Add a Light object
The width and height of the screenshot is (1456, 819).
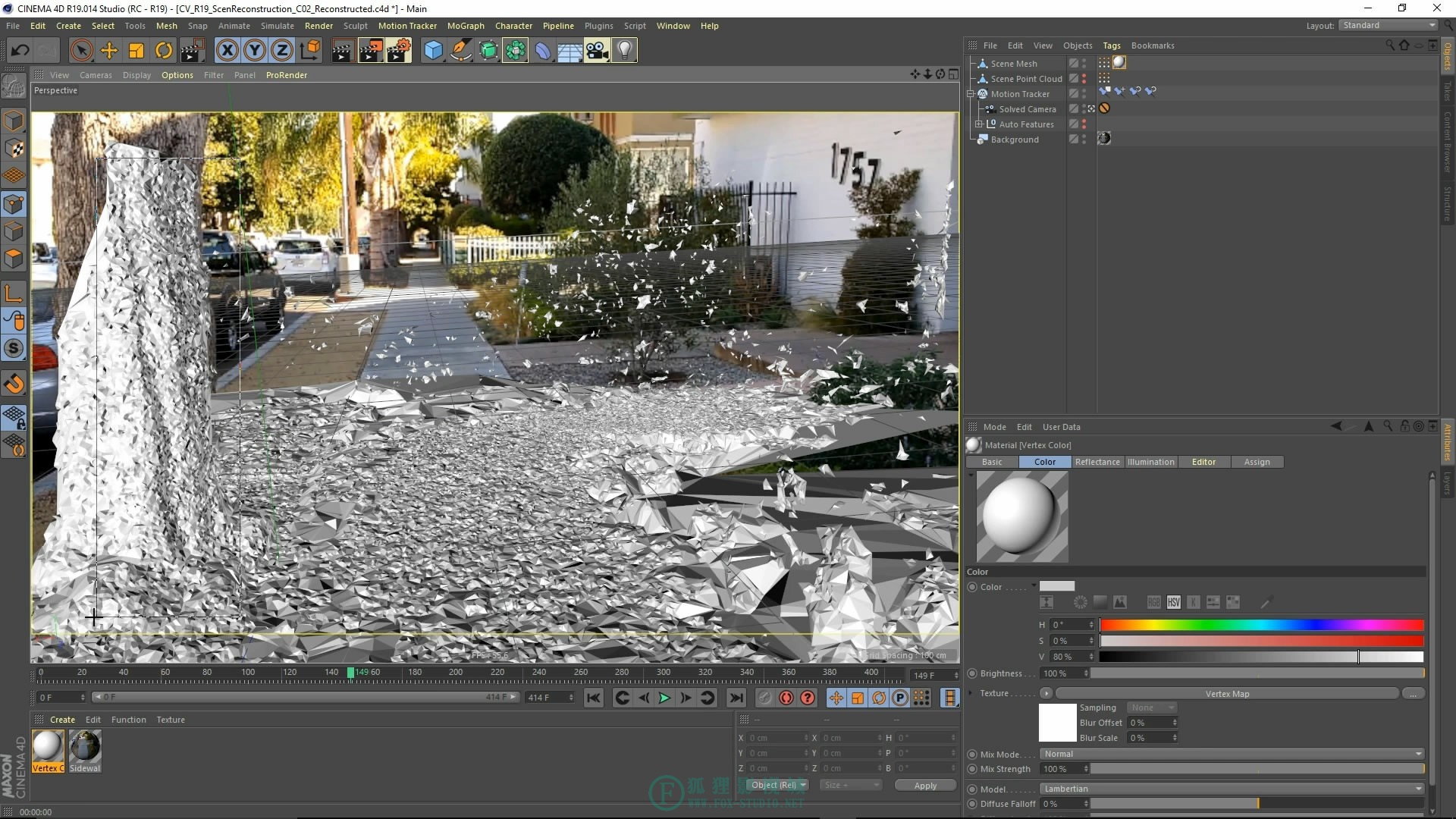click(x=624, y=51)
